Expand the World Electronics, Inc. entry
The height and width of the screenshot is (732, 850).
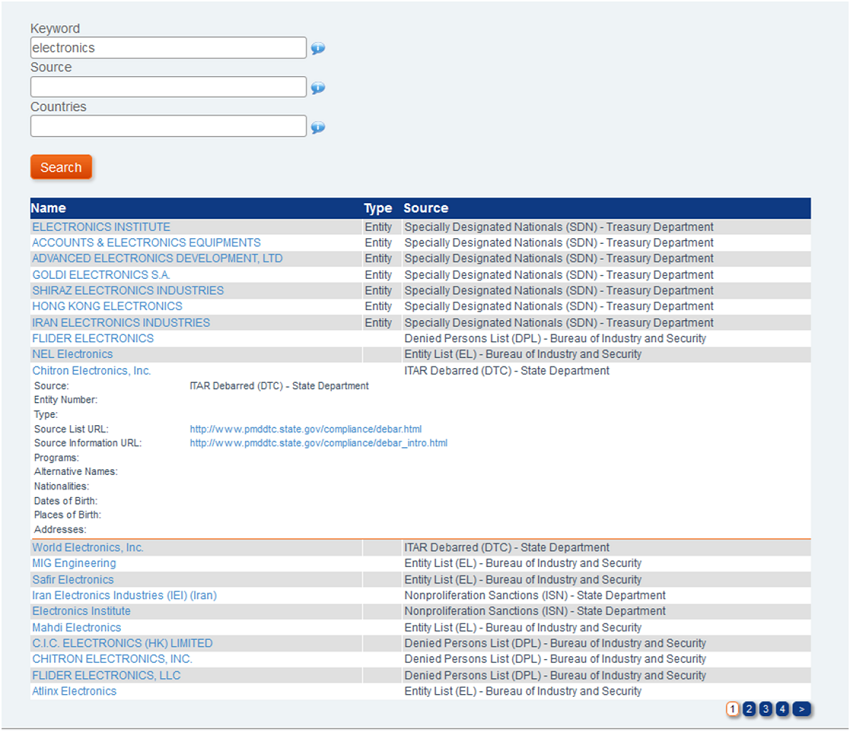[x=88, y=548]
